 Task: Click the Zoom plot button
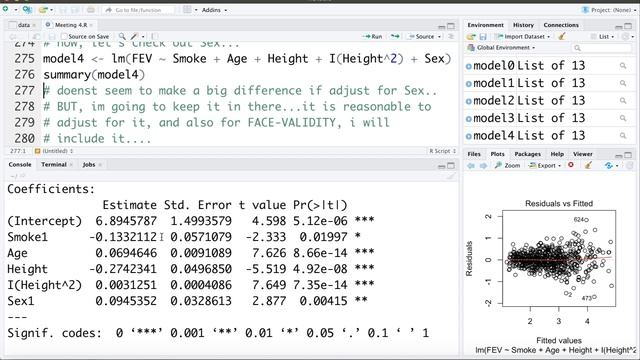(x=507, y=165)
